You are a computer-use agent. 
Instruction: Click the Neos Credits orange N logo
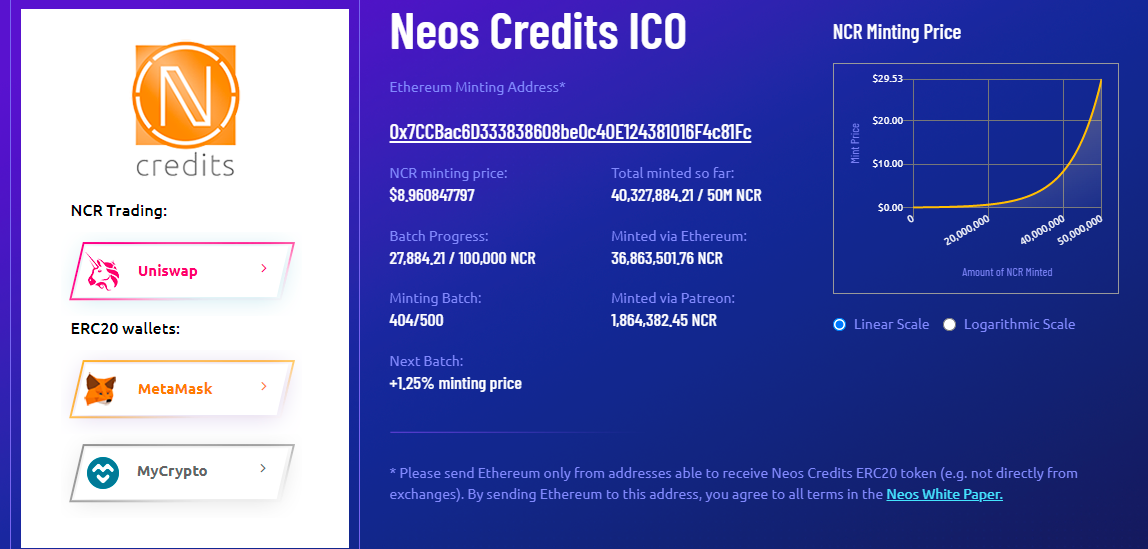[x=184, y=94]
